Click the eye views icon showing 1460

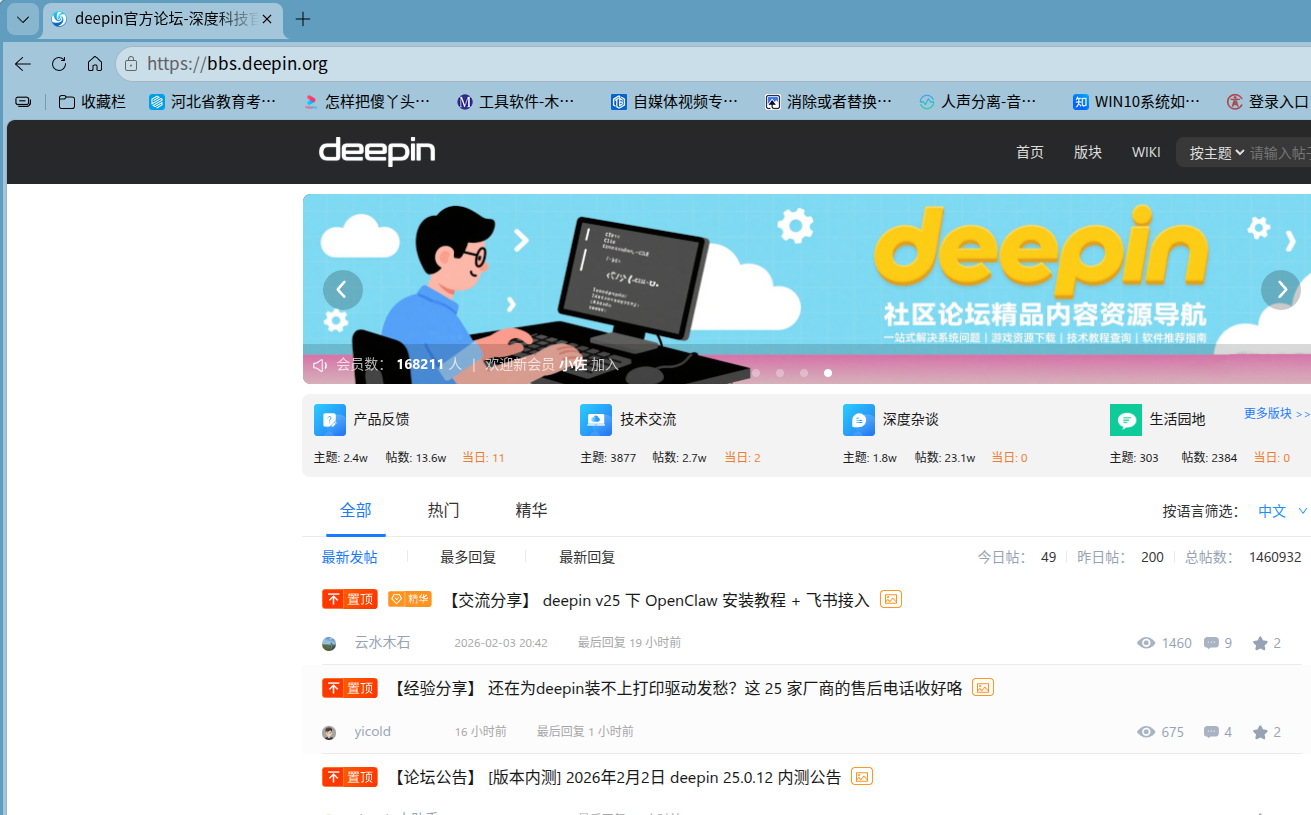click(1146, 643)
